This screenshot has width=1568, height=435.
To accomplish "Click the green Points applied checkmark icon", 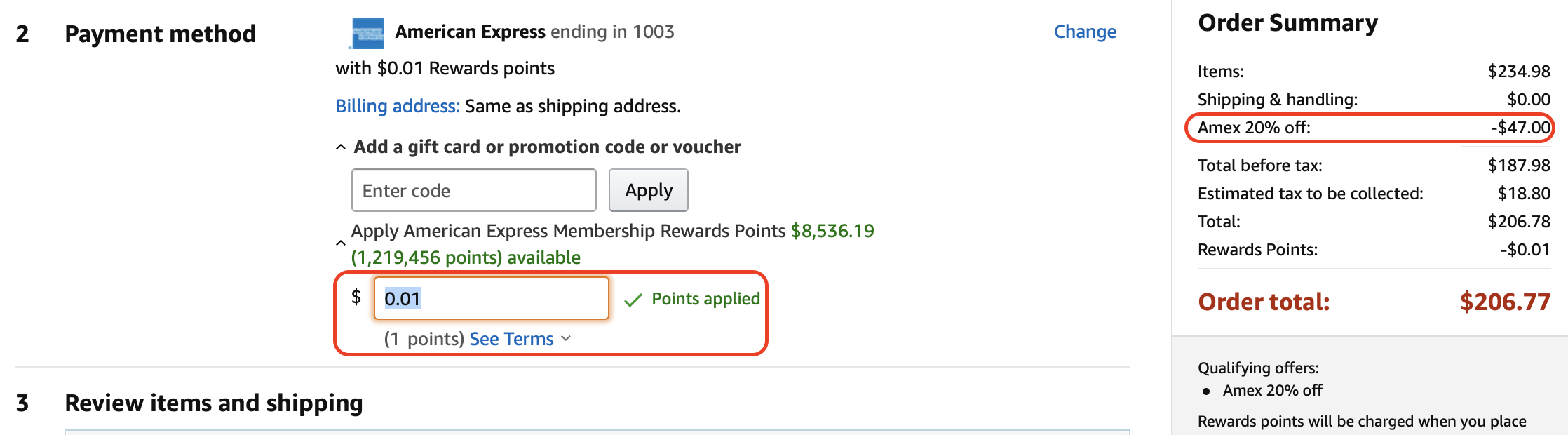I will point(633,300).
